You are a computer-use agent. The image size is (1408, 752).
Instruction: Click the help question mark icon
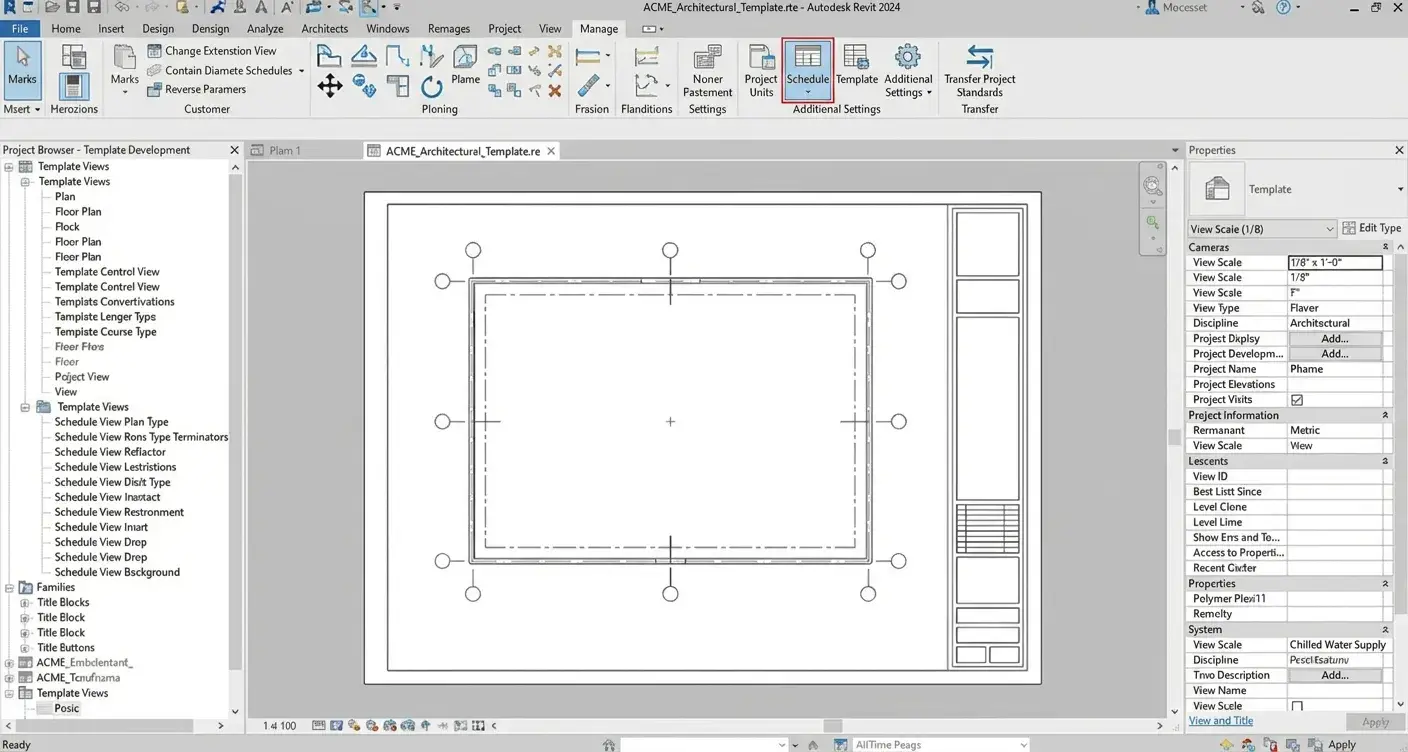click(x=1284, y=8)
